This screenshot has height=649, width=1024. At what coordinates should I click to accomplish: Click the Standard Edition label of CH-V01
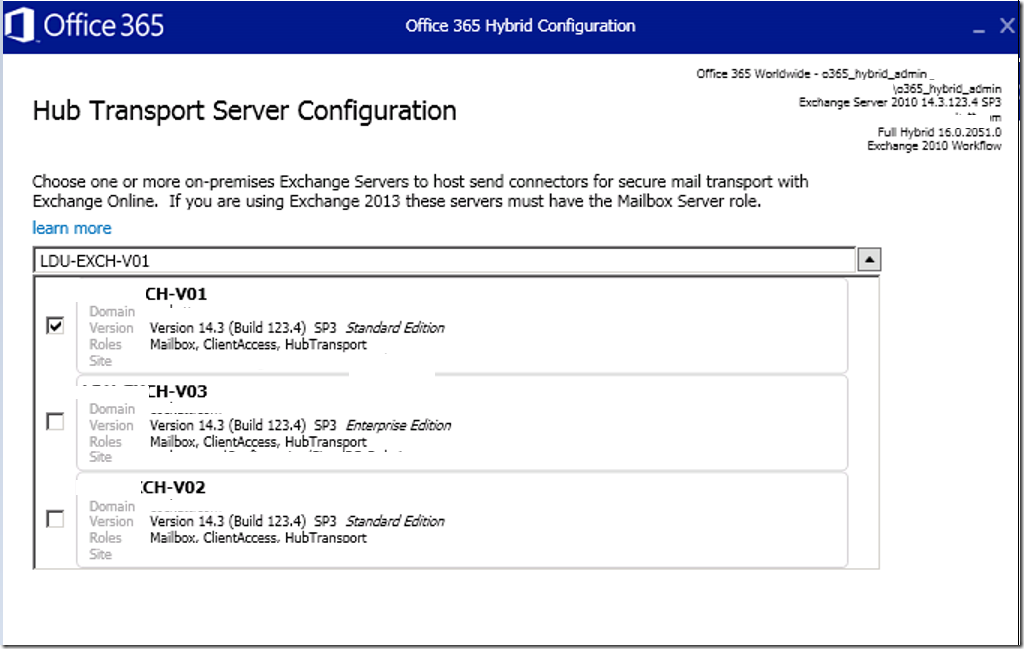pos(395,328)
